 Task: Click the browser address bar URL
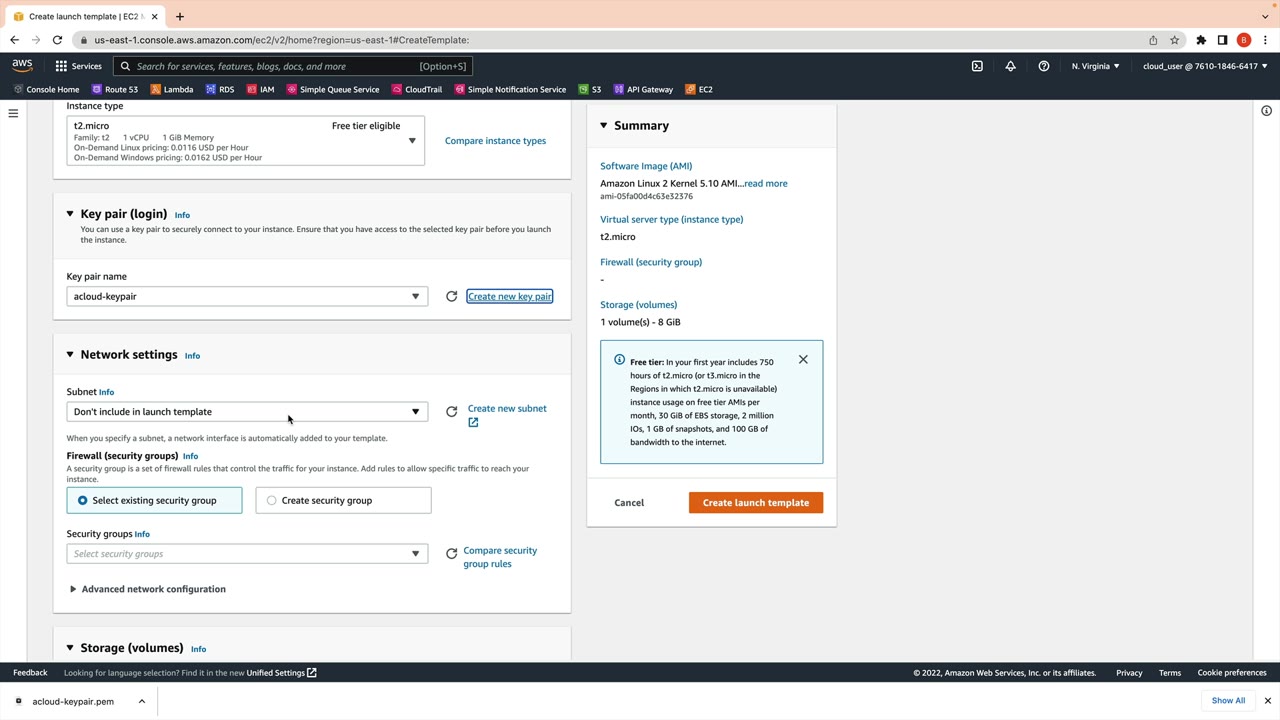pos(282,40)
